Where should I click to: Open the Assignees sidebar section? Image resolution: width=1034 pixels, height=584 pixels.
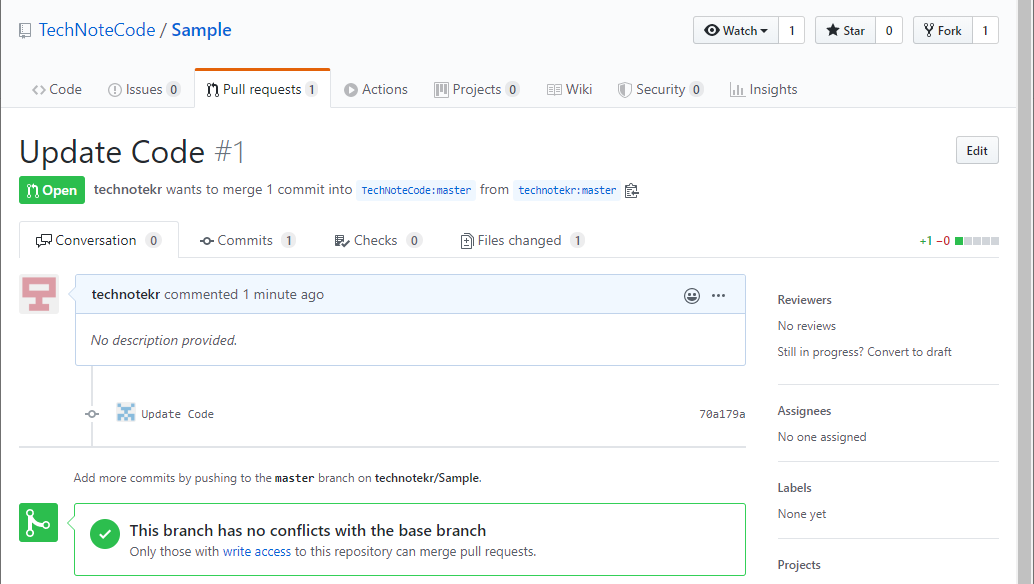[804, 411]
